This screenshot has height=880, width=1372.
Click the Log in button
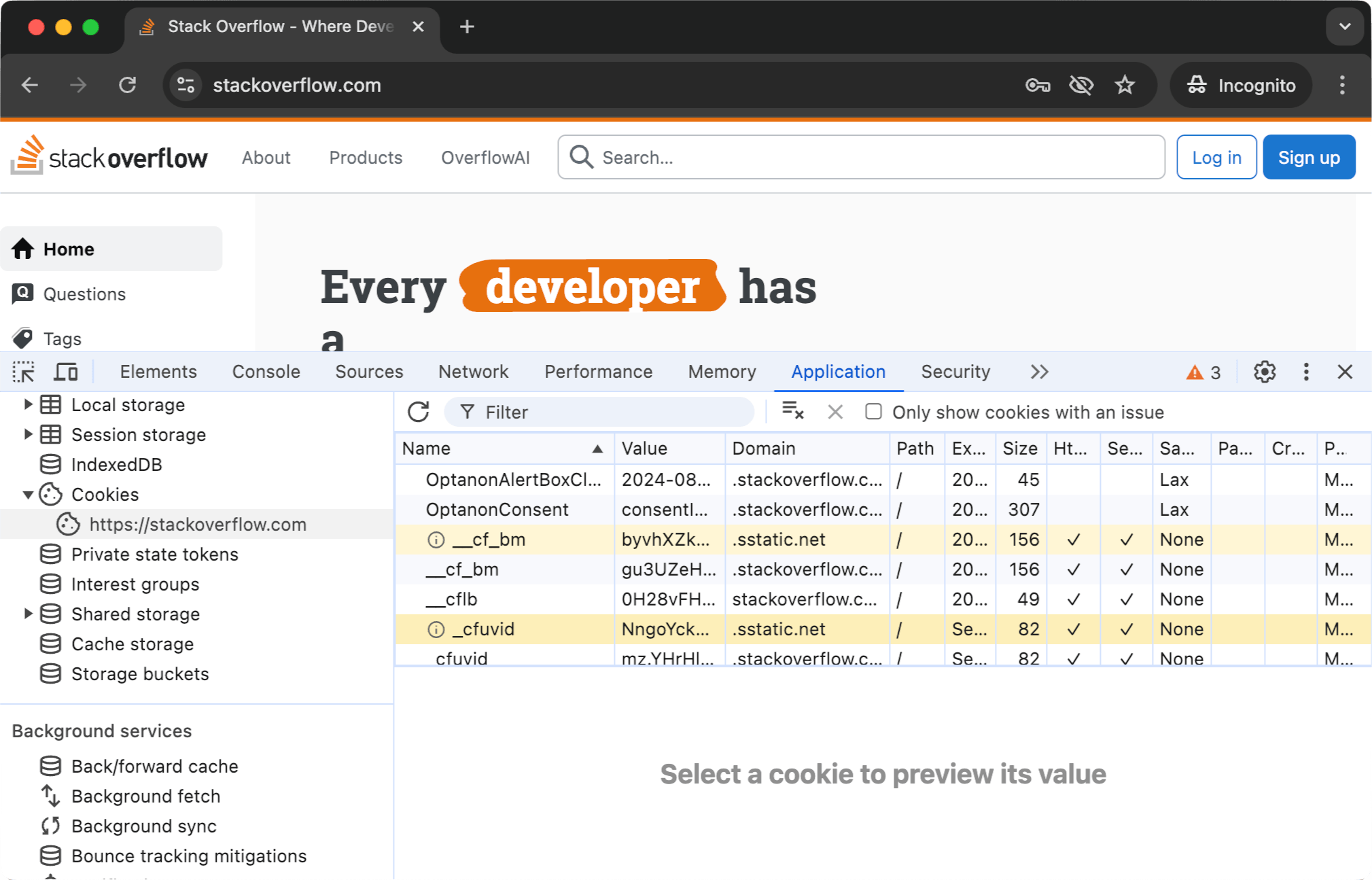tap(1216, 157)
